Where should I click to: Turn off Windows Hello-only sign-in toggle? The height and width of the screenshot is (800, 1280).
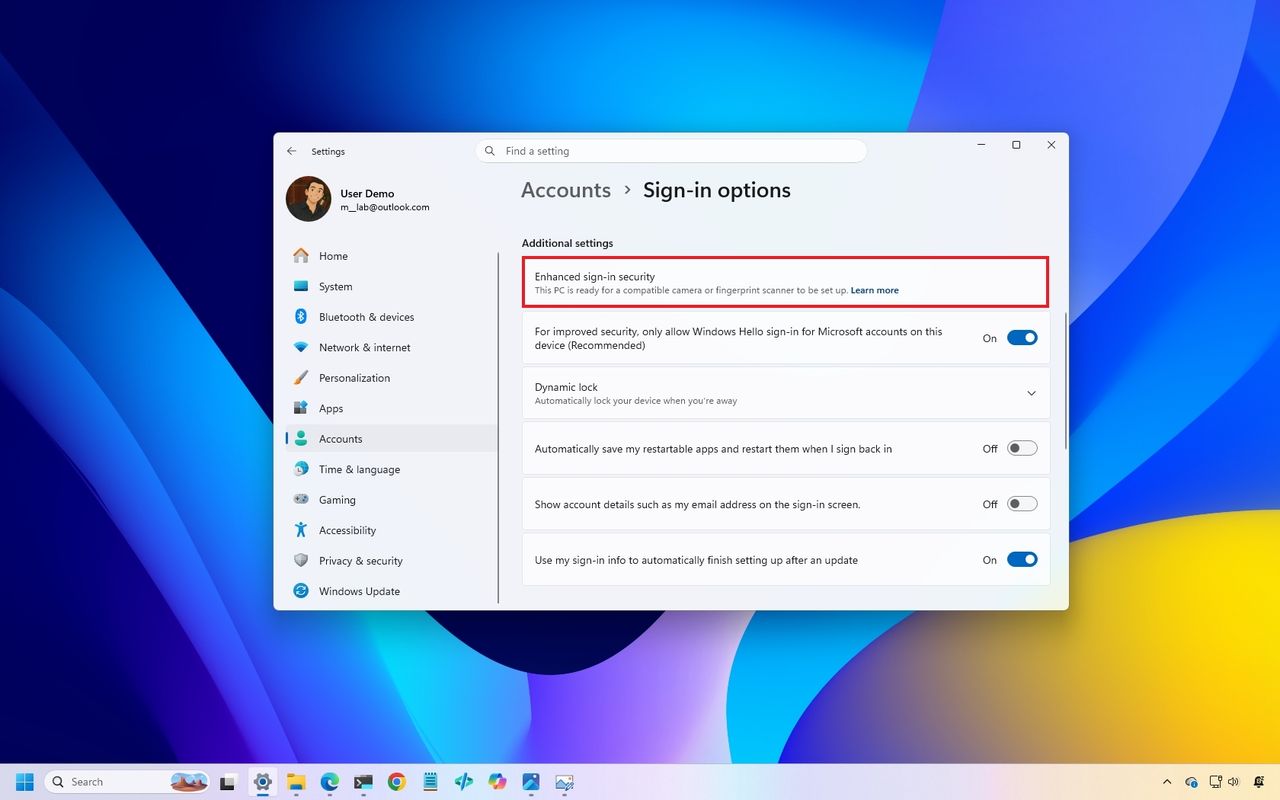pyautogui.click(x=1022, y=338)
